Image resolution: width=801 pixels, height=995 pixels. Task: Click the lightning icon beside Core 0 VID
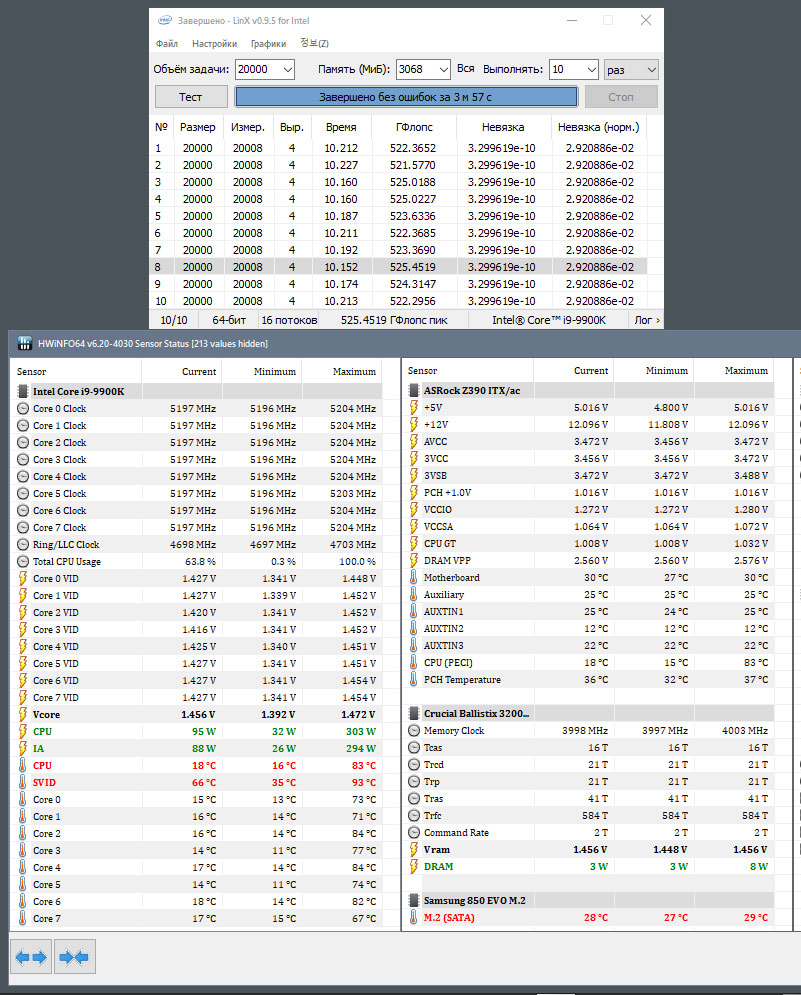click(x=23, y=579)
